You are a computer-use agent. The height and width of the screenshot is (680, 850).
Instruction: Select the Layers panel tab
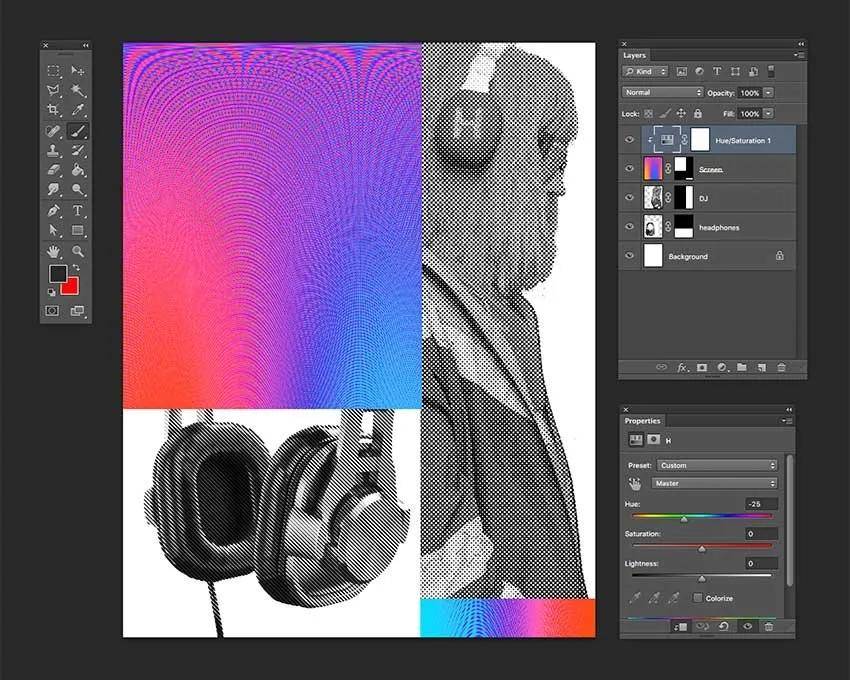pos(634,55)
